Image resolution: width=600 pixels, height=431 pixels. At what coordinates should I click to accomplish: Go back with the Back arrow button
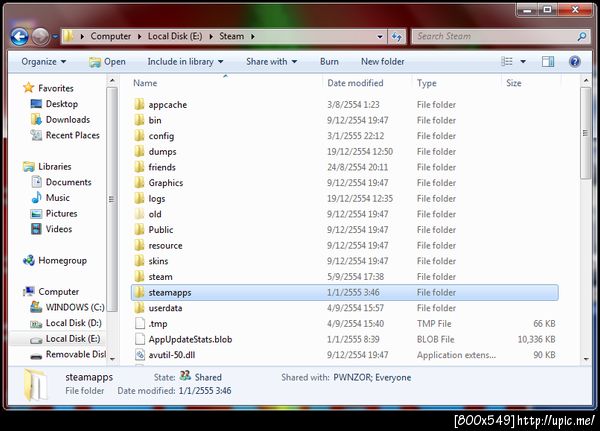click(20, 37)
